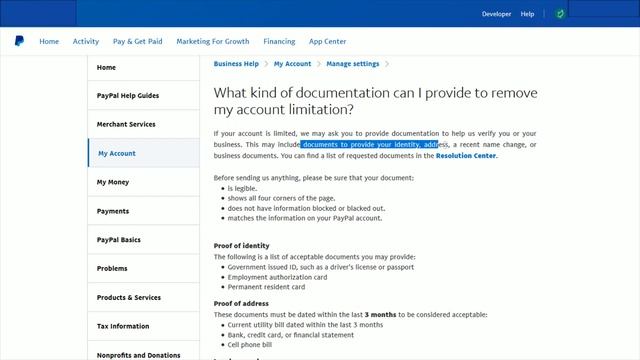
Task: Select Nonprofits and Donations in sidebar
Action: [x=144, y=351]
